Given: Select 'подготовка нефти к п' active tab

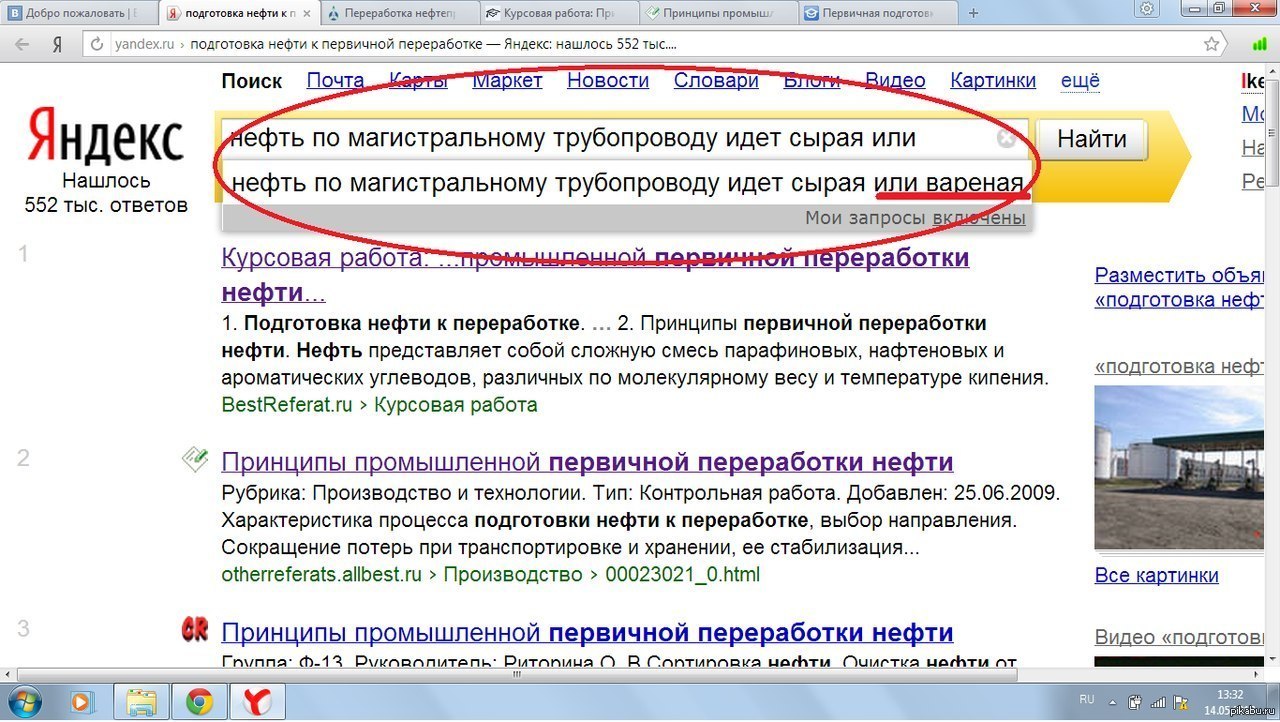Looking at the screenshot, I should click(x=240, y=14).
